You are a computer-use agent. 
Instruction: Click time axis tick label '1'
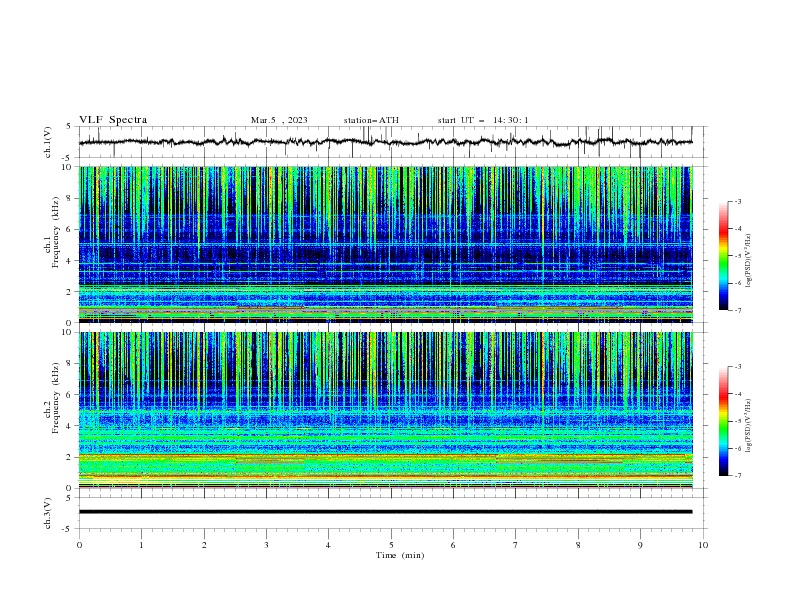click(141, 545)
